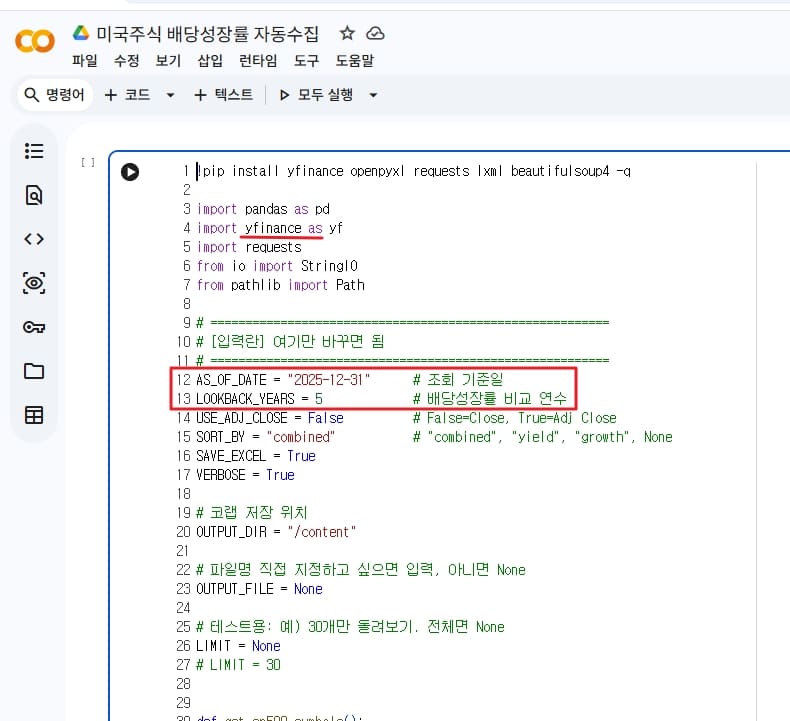The image size is (790, 721).
Task: Expand the dropdown arrow next to 모두 실행
Action: 373,95
